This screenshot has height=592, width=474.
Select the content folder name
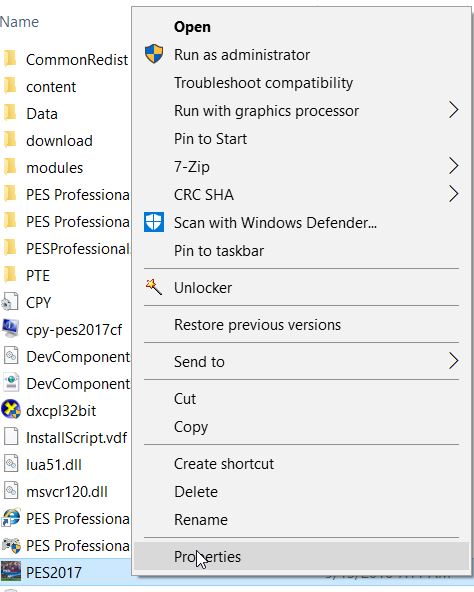coord(51,87)
